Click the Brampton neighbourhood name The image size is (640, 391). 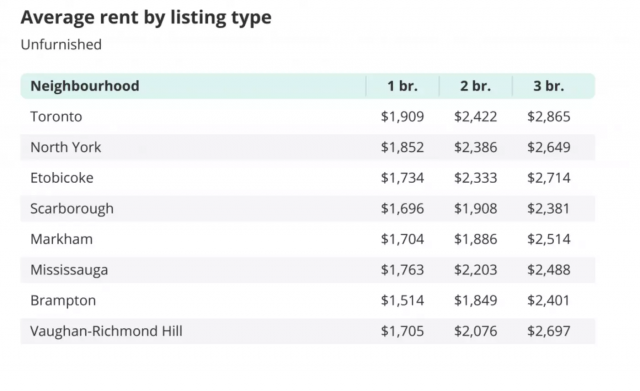[x=63, y=300]
